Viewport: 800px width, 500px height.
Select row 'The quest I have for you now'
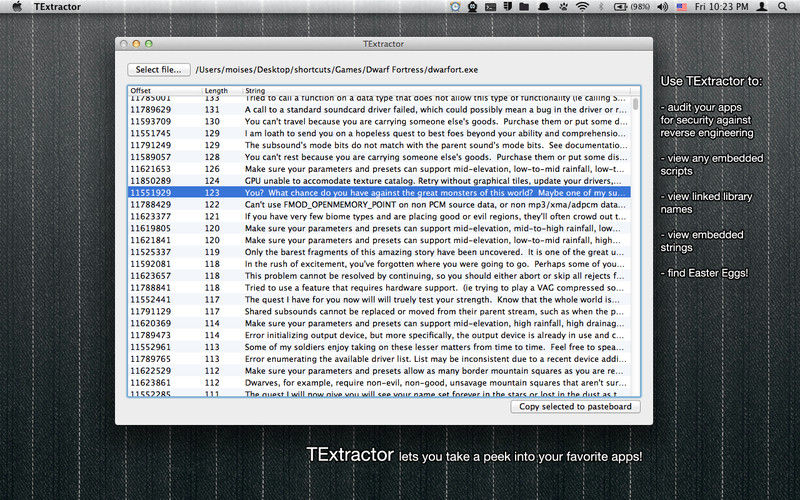(x=379, y=299)
